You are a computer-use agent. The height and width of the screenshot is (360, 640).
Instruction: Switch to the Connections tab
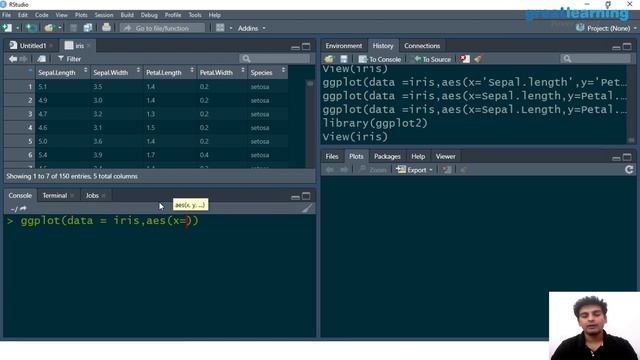pyautogui.click(x=422, y=46)
